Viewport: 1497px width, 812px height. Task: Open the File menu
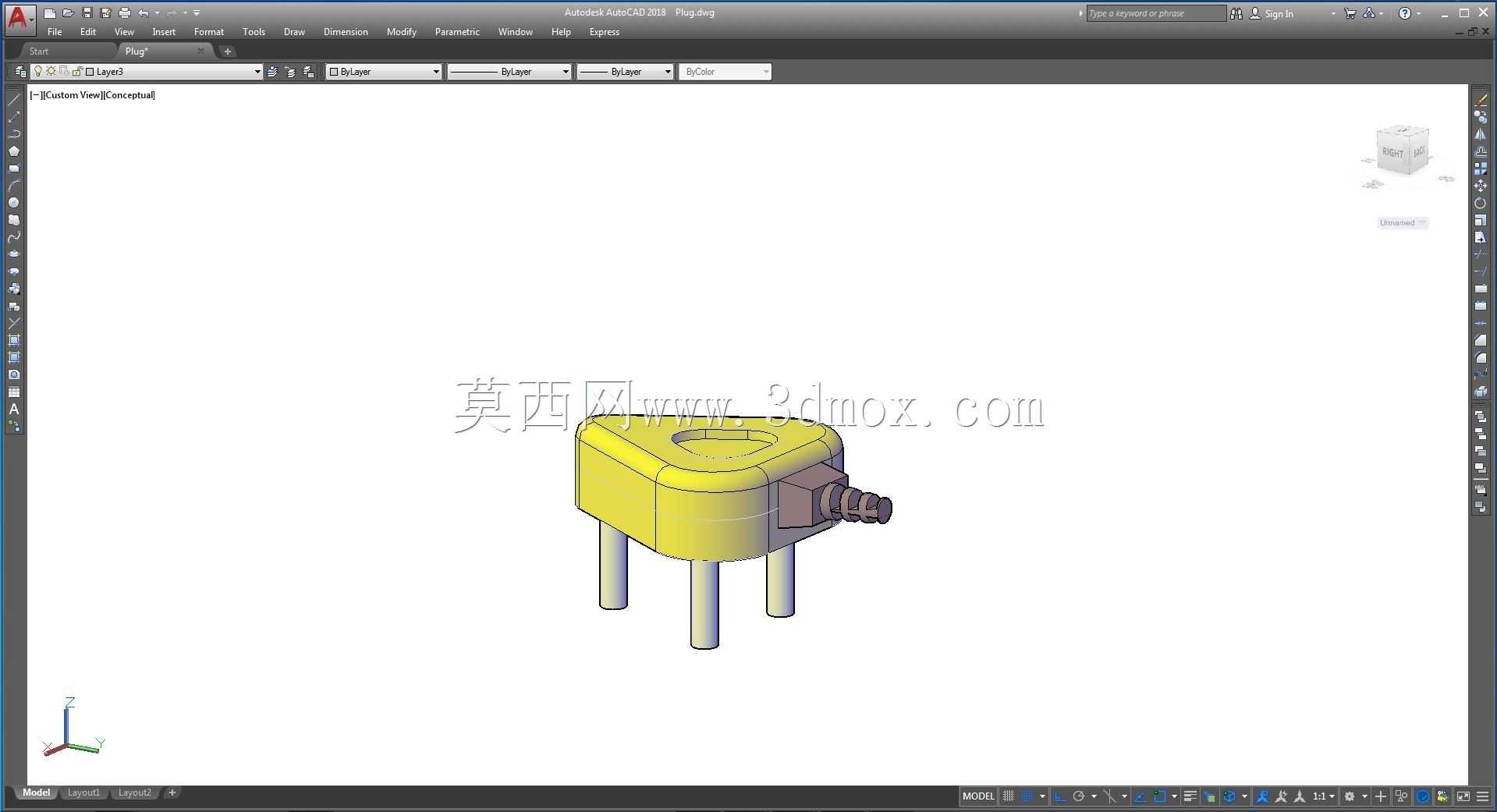pyautogui.click(x=55, y=32)
